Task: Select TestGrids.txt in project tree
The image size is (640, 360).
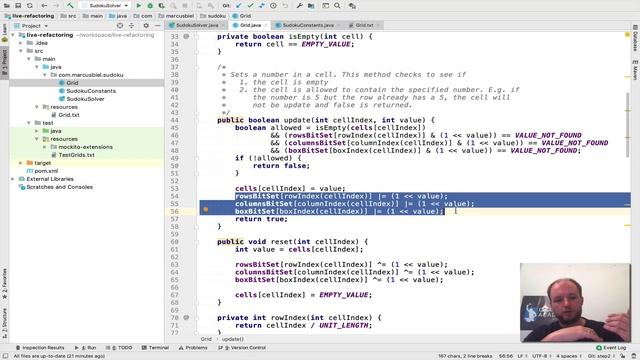Action: pos(76,155)
